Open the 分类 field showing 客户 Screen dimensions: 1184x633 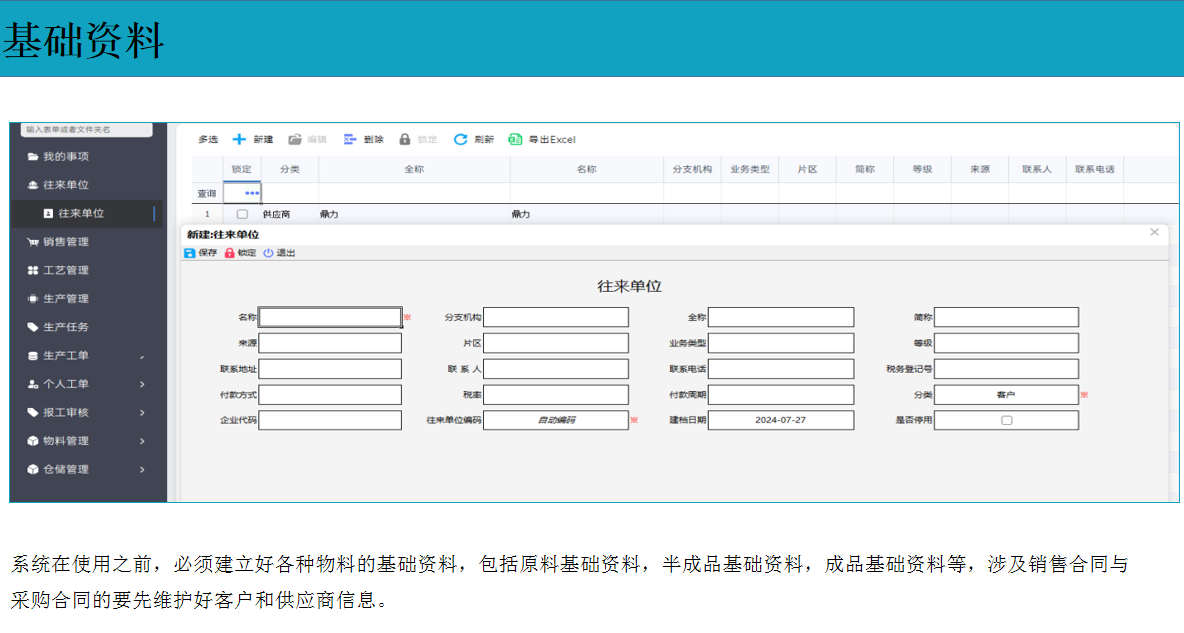(x=1006, y=394)
